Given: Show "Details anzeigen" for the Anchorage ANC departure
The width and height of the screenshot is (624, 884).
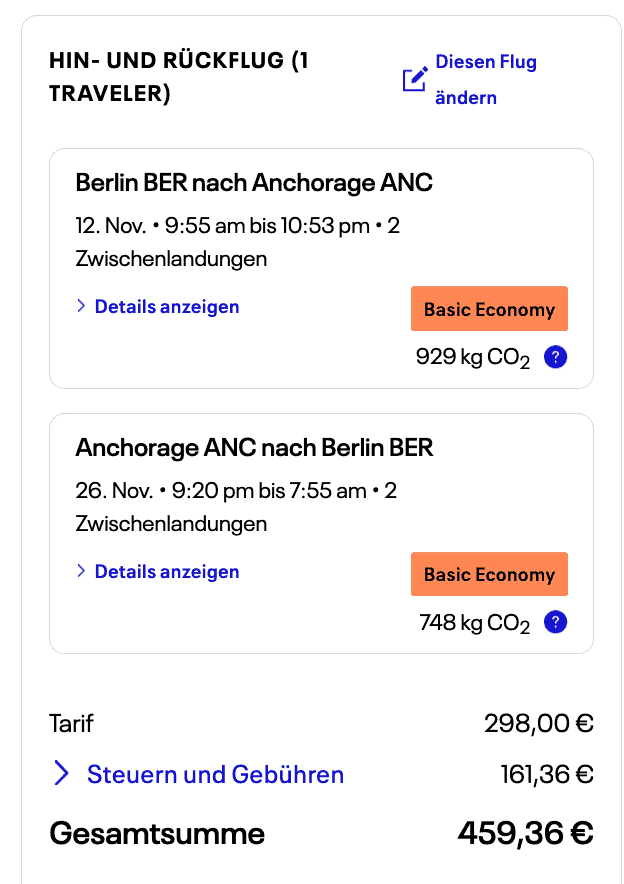Looking at the screenshot, I should click(166, 572).
